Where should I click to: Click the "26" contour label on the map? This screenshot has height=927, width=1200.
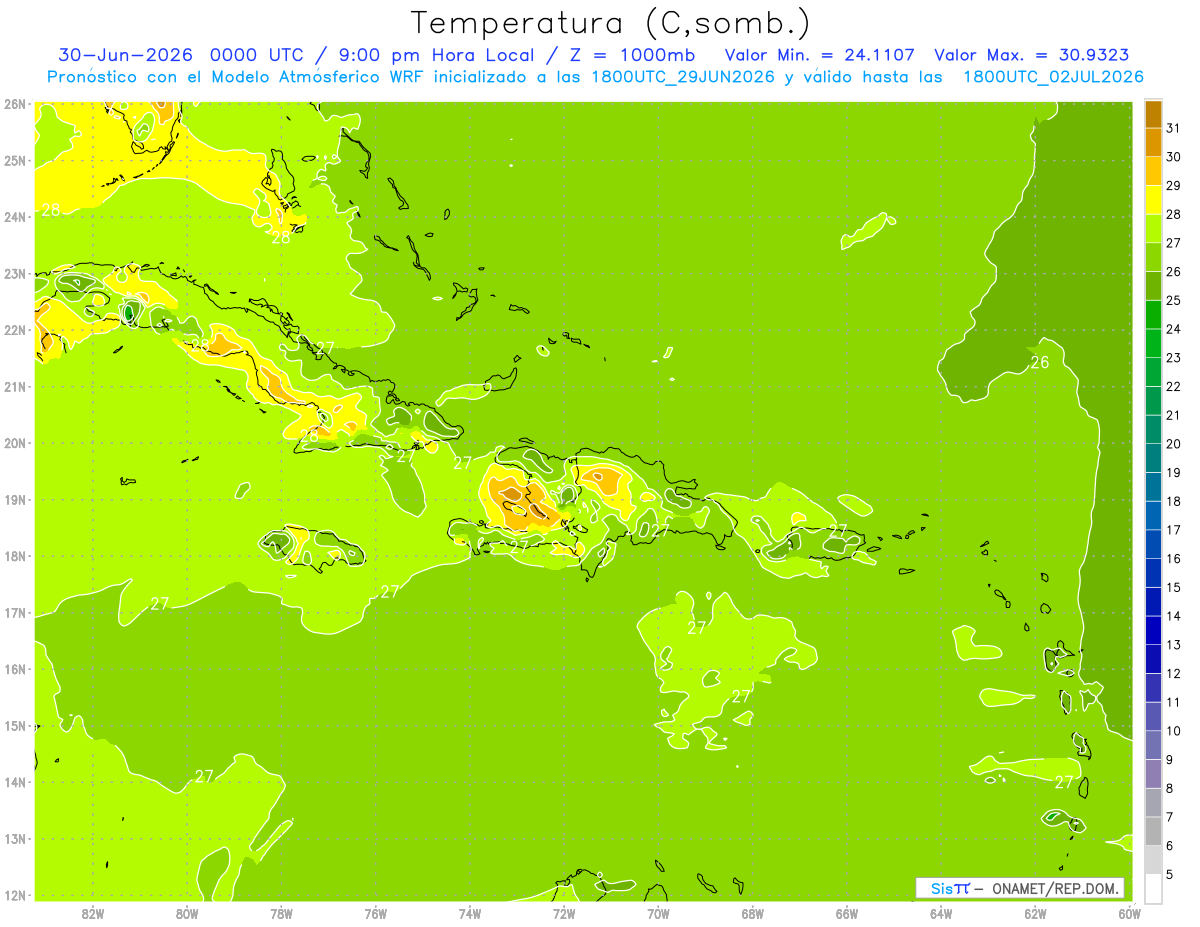pos(1040,362)
